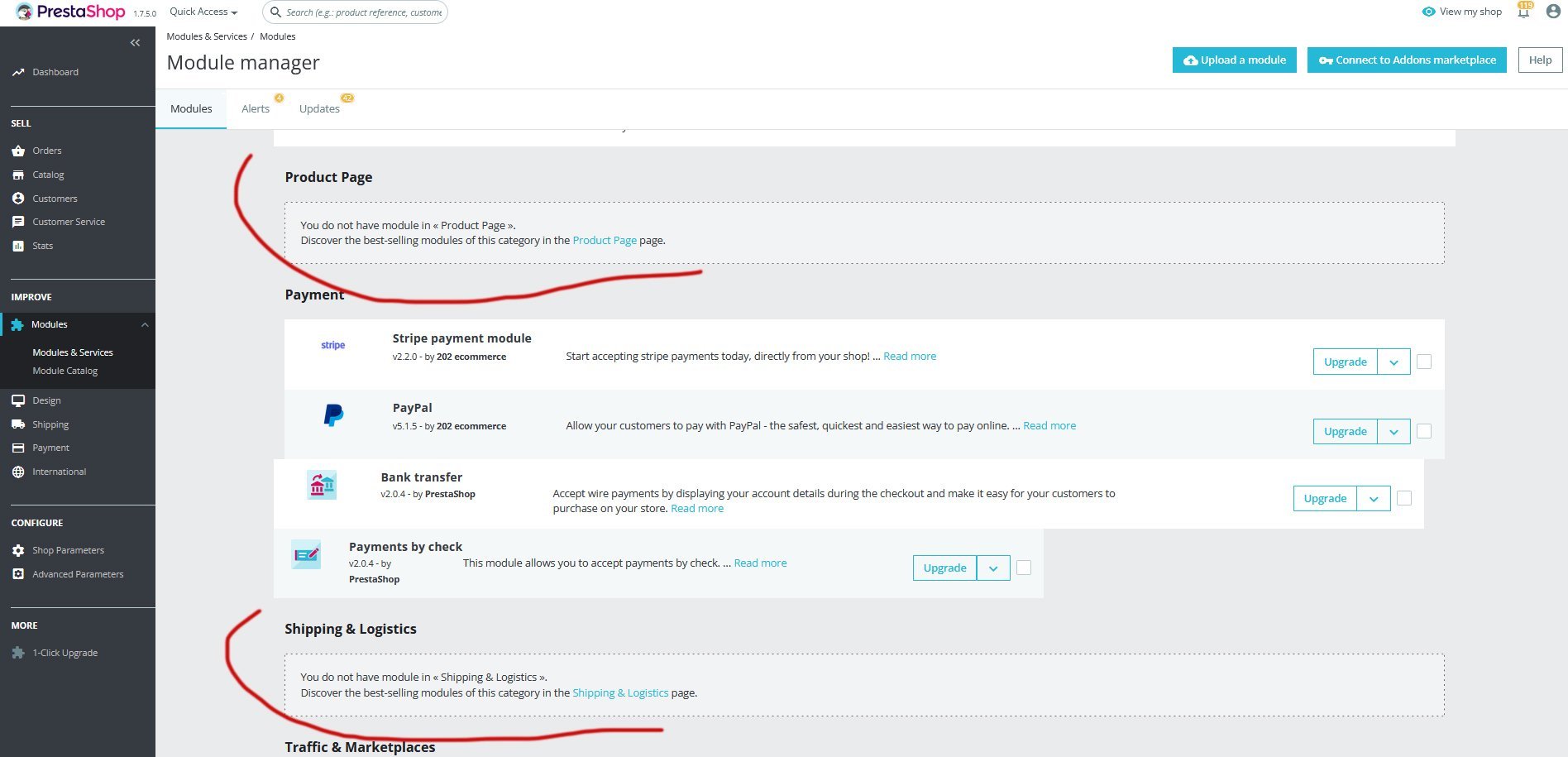Click Read more for PayPal module
1568x757 pixels.
click(1049, 426)
